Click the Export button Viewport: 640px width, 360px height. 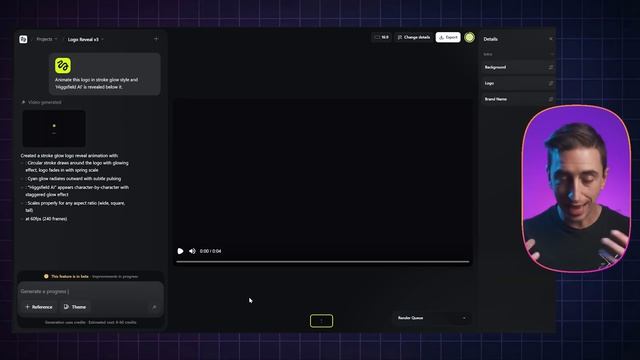tap(448, 37)
